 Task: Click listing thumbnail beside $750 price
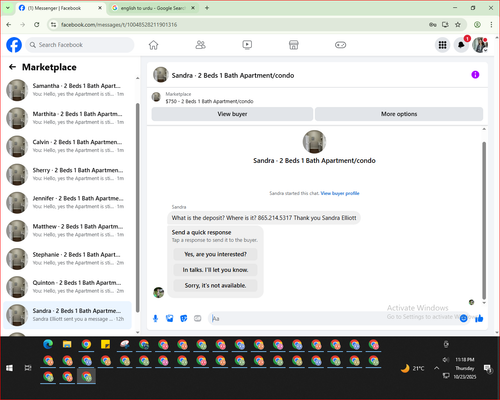tap(156, 97)
